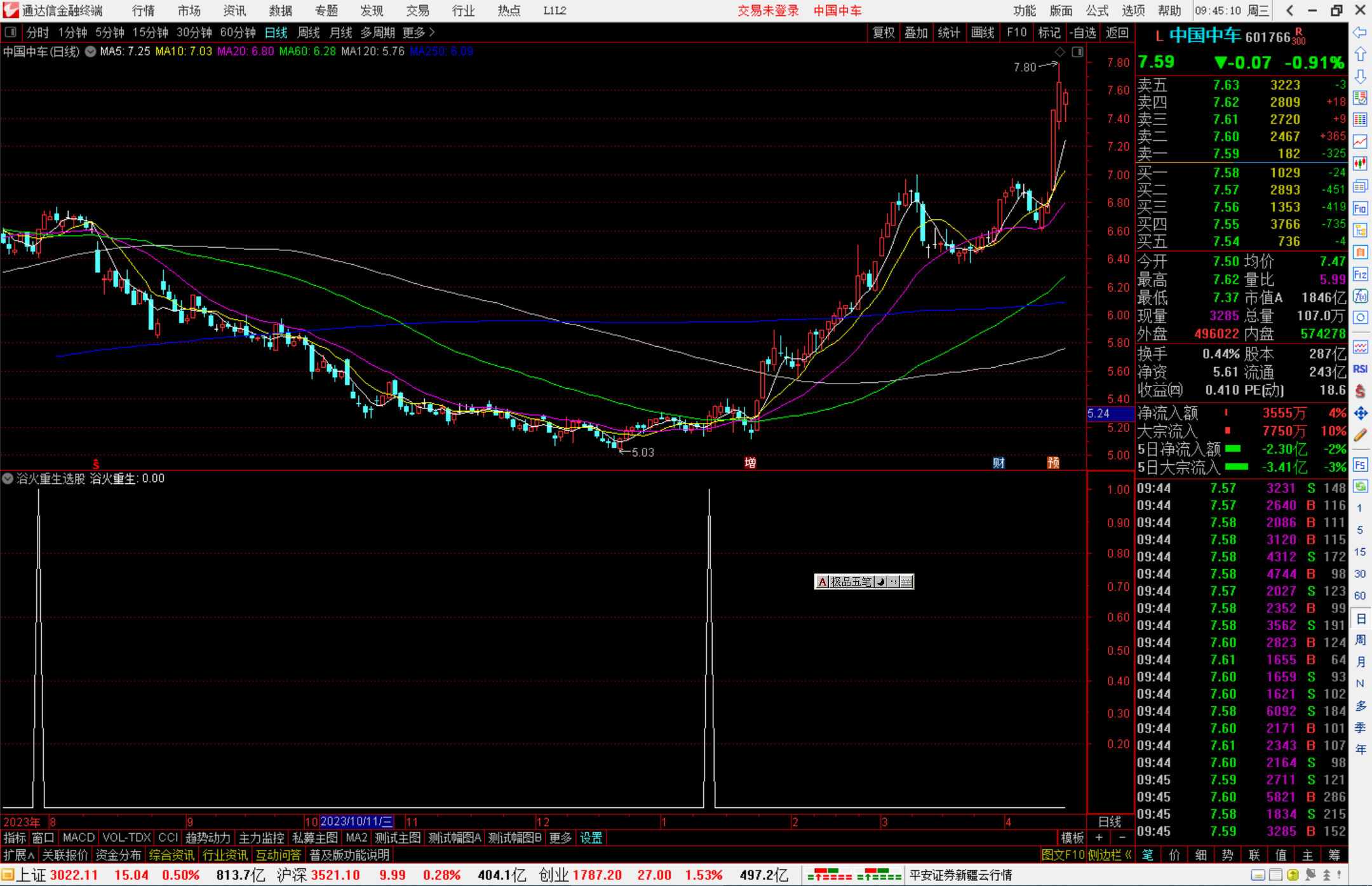Click the green refresh icon in sidebar
The width and height of the screenshot is (1372, 886).
click(1360, 486)
